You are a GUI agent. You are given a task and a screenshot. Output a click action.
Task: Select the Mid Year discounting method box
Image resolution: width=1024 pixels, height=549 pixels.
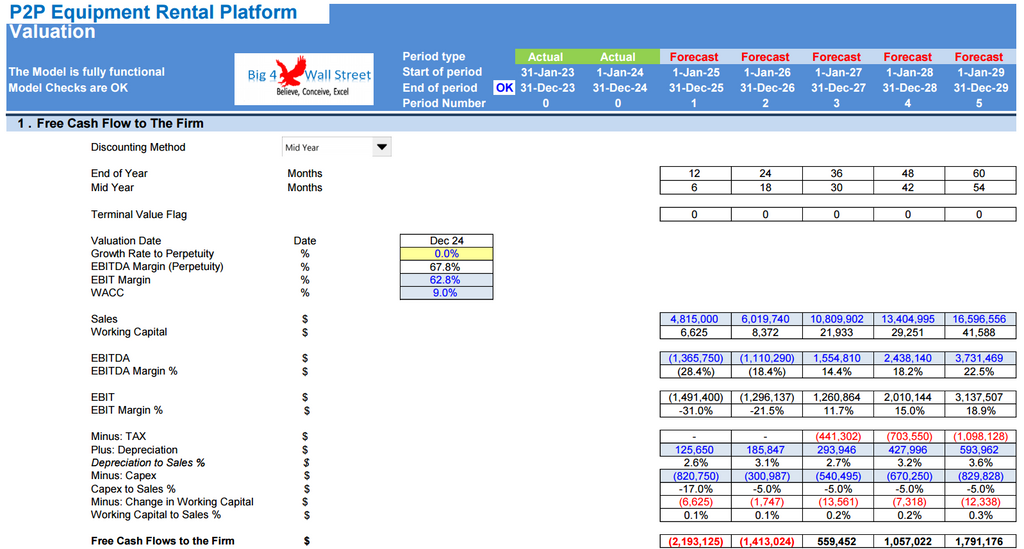click(x=326, y=148)
